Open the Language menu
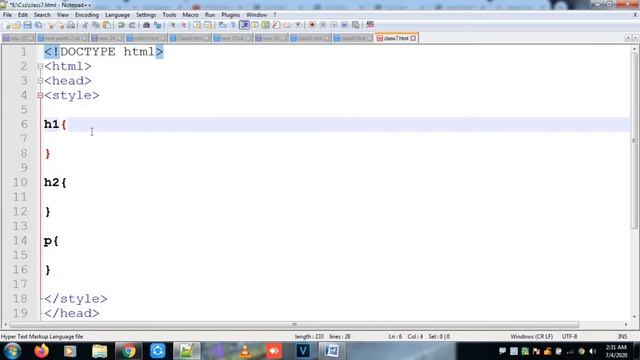The width and height of the screenshot is (640, 360). 117,15
